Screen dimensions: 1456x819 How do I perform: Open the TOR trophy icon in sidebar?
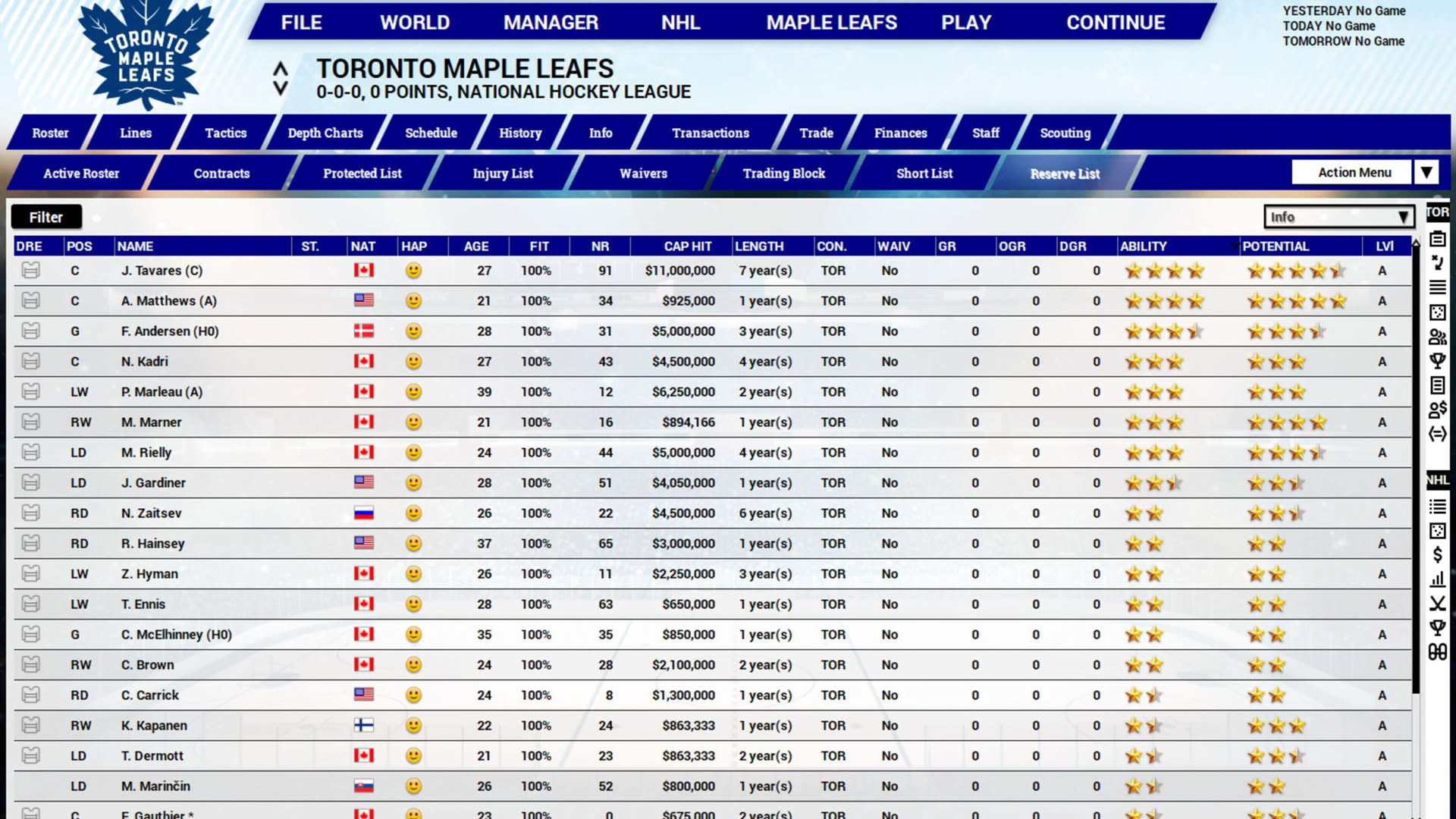coord(1437,361)
